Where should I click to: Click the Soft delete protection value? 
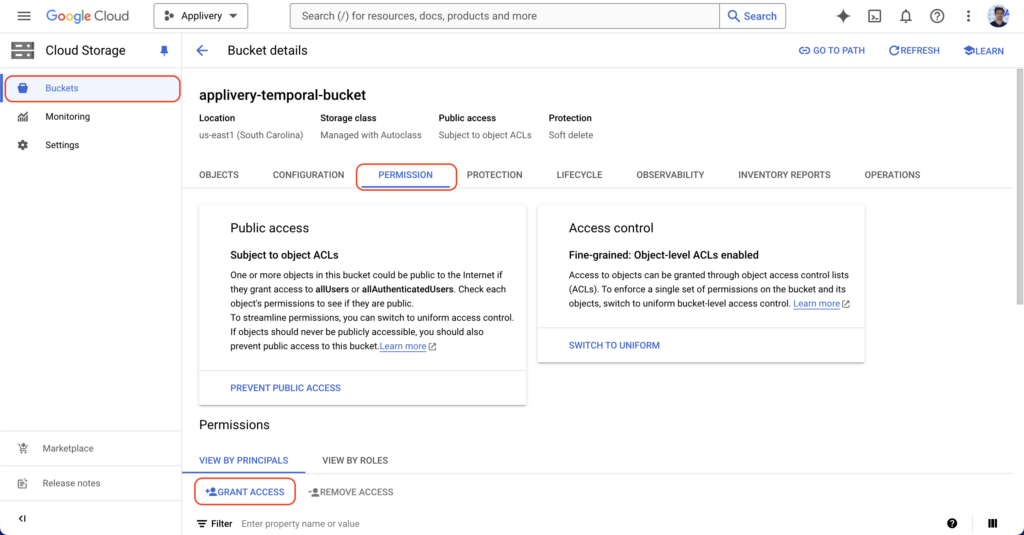(571, 135)
